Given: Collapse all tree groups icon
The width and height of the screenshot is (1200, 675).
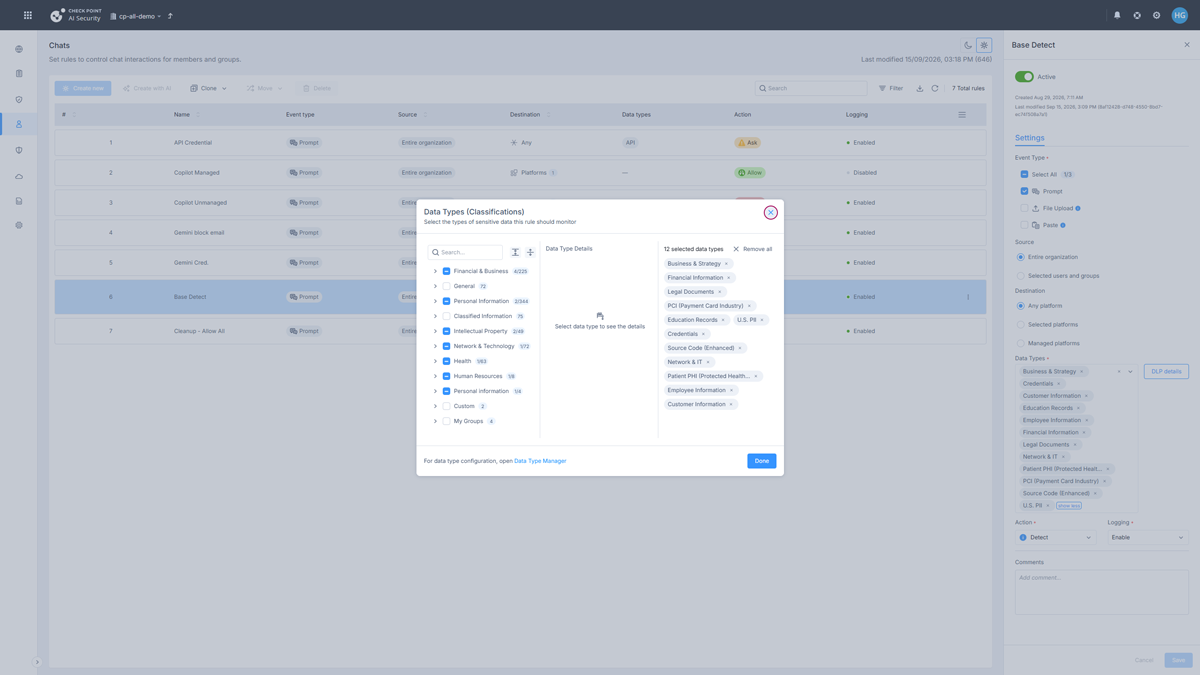Looking at the screenshot, I should 530,252.
